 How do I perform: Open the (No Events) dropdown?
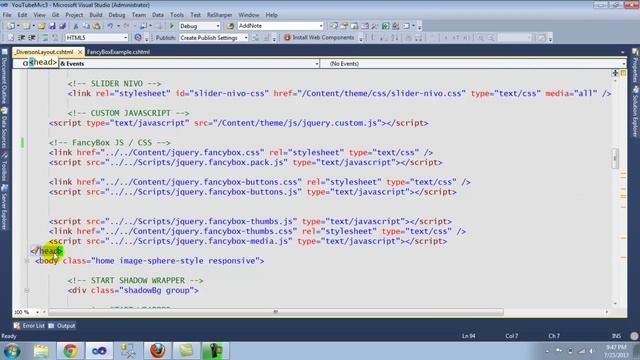click(473, 64)
